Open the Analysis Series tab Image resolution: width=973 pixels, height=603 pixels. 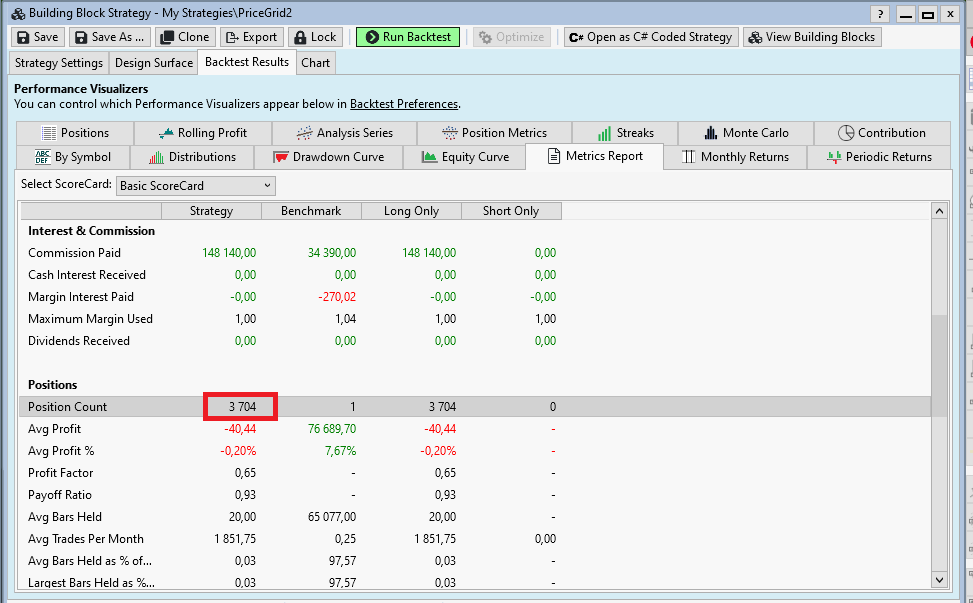coord(344,133)
